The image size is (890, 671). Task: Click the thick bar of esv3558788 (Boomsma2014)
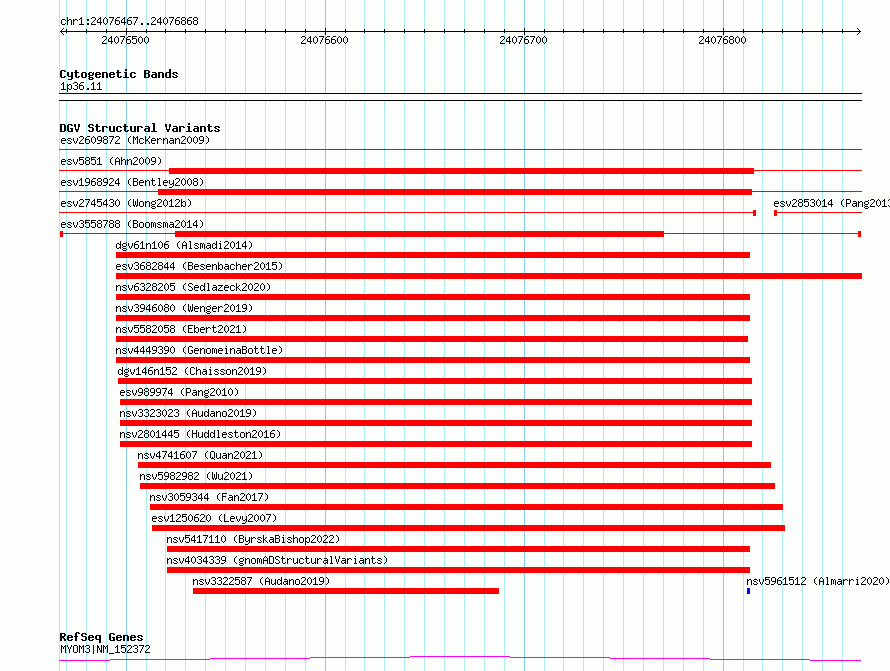(419, 234)
